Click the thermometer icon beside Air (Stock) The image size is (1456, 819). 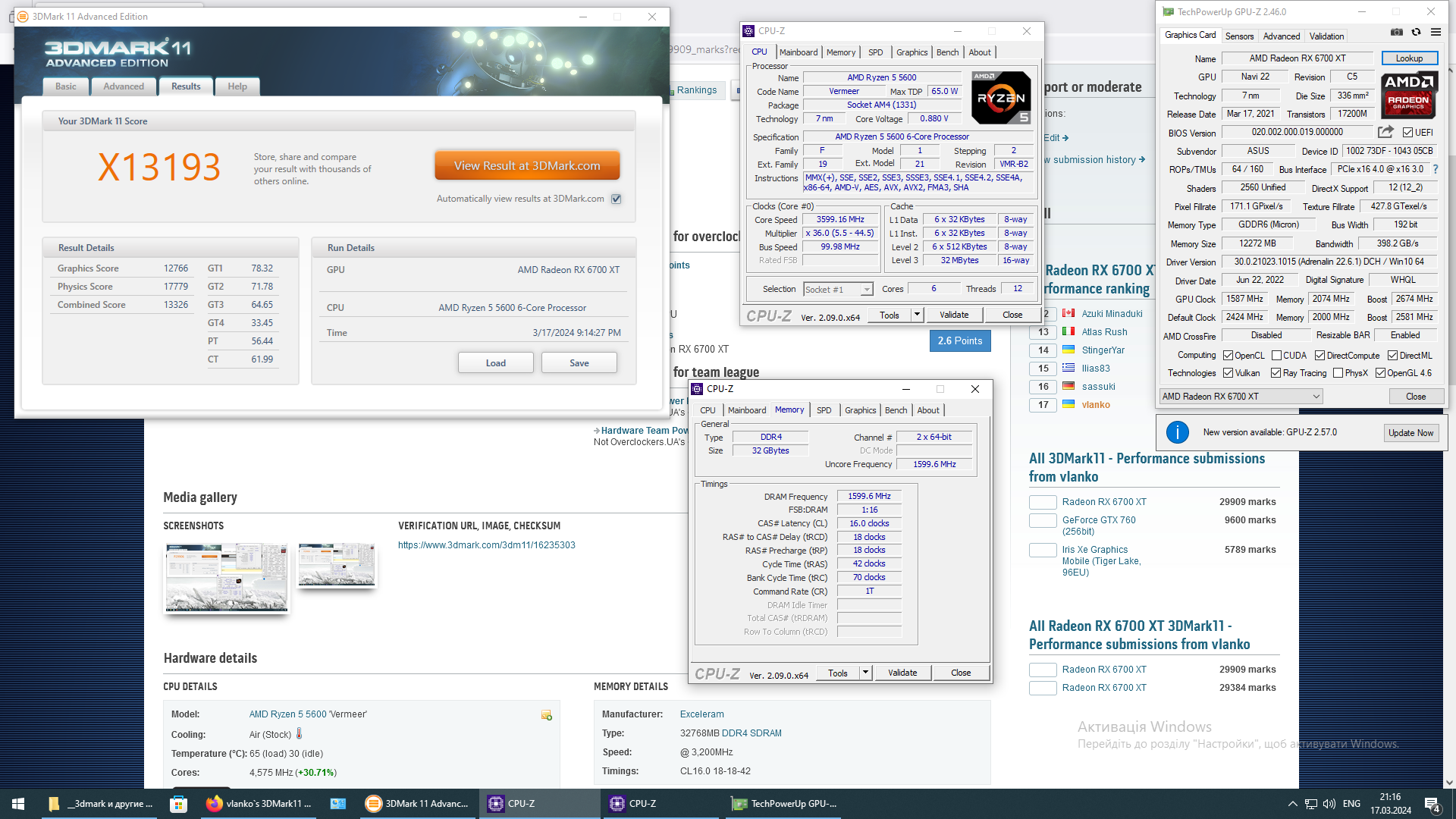coord(300,733)
